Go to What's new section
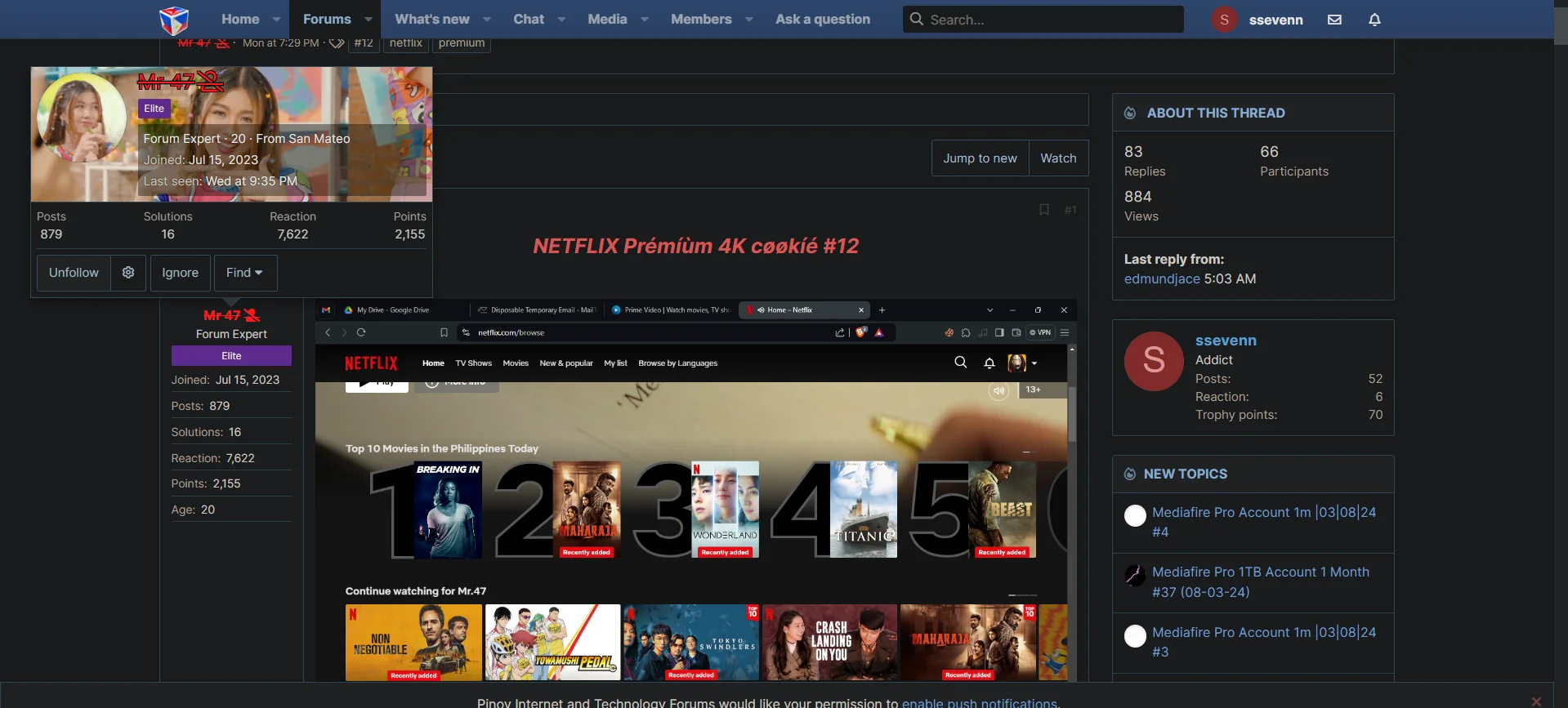The height and width of the screenshot is (708, 1568). pos(432,19)
